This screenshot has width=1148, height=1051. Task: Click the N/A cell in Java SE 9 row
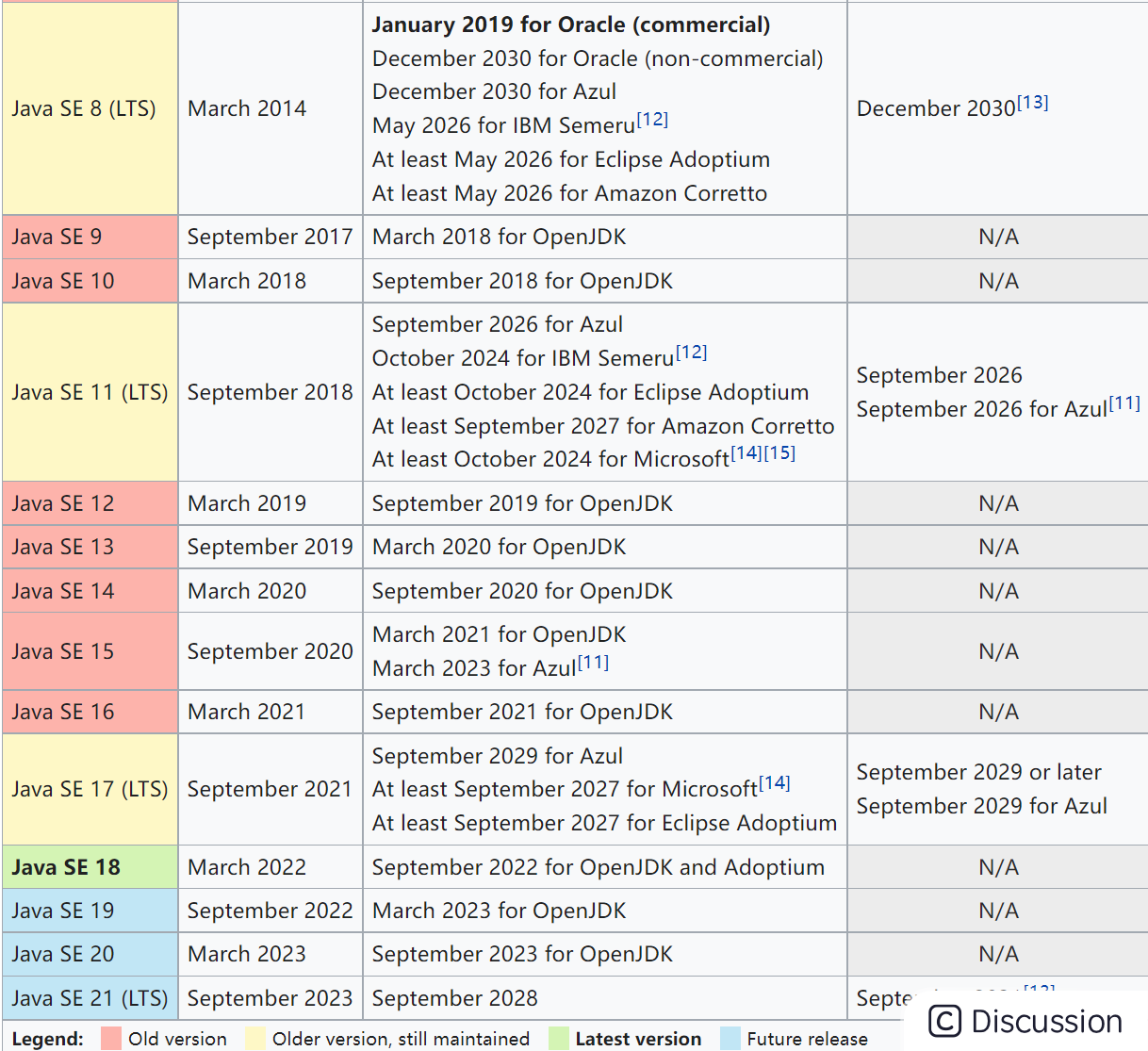click(998, 237)
